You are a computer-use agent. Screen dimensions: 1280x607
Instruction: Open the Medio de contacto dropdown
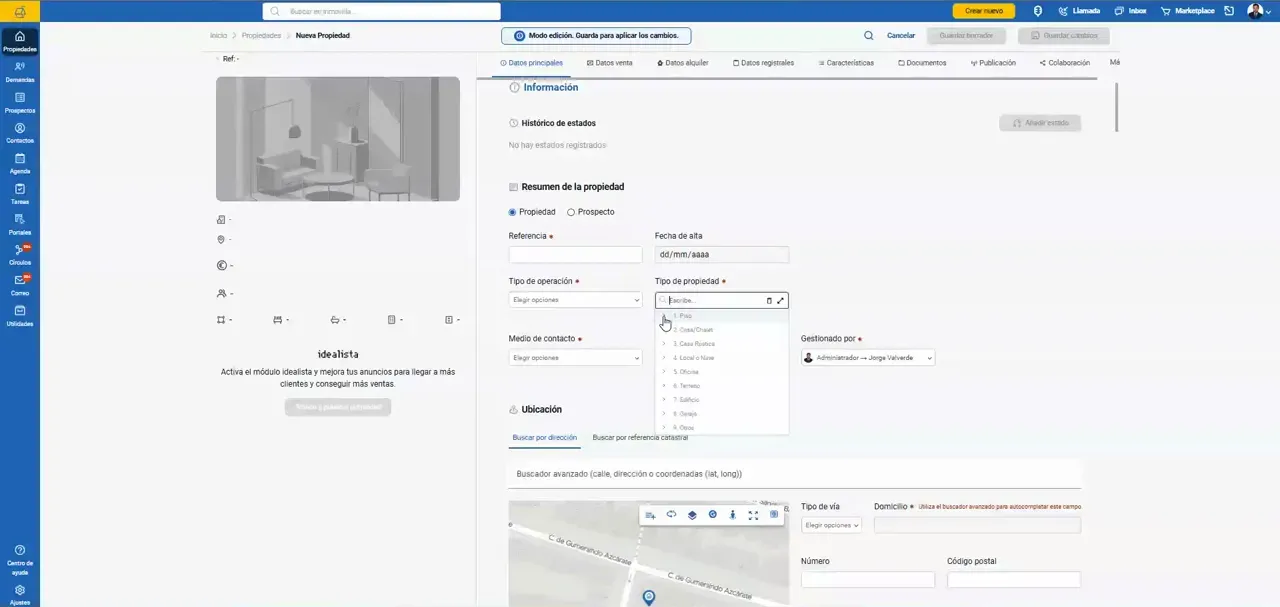[575, 358]
